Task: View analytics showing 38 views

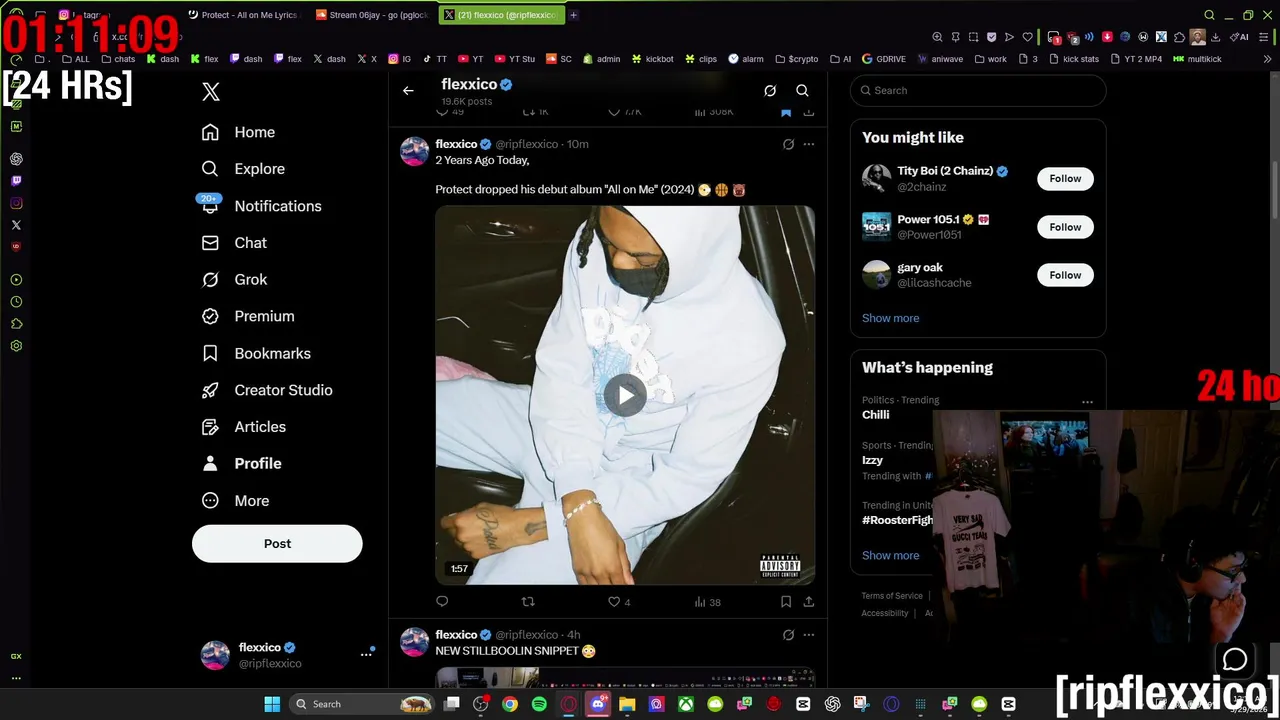Action: tap(707, 602)
